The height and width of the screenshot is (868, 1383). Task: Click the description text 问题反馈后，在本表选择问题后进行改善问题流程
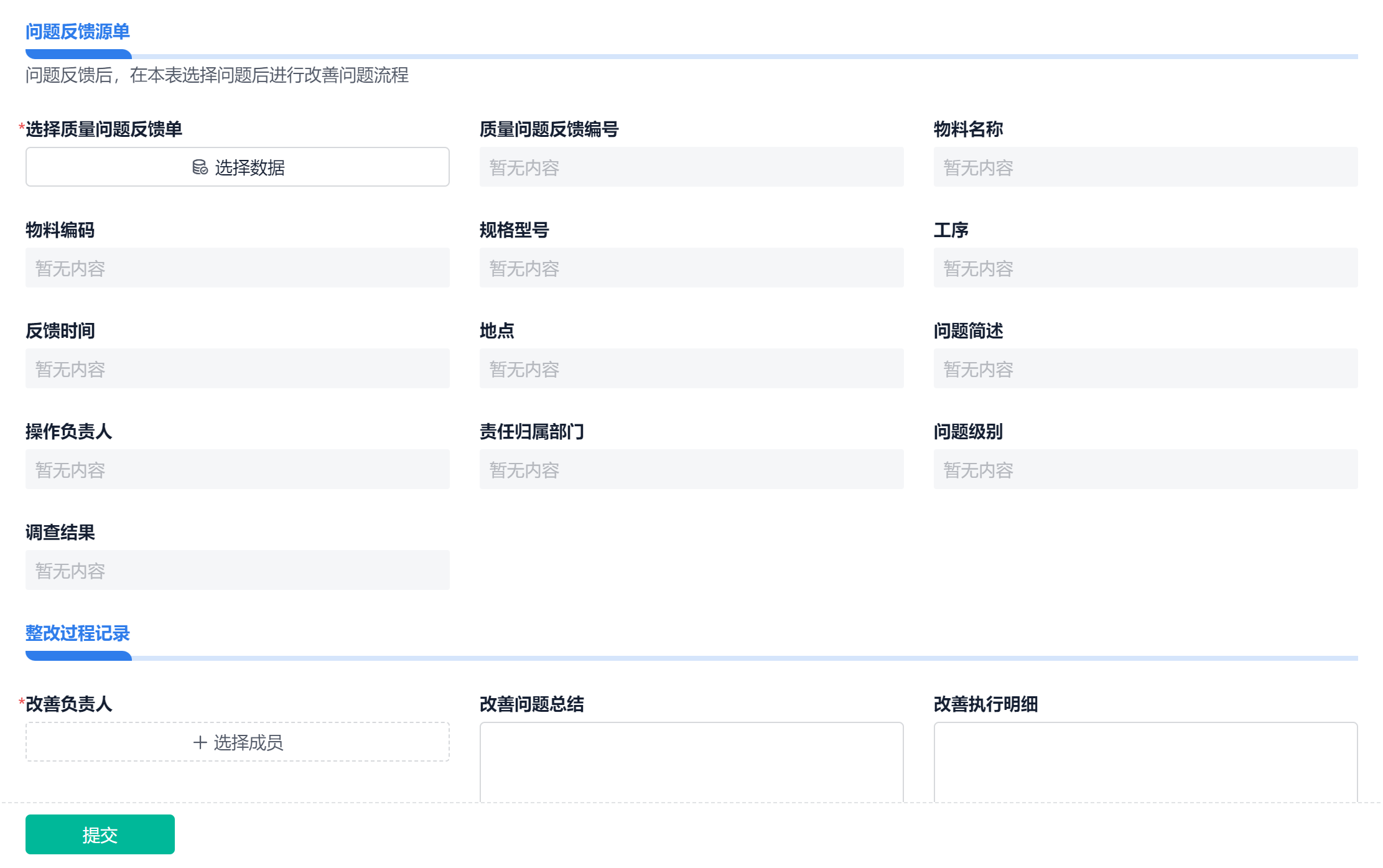pos(217,75)
